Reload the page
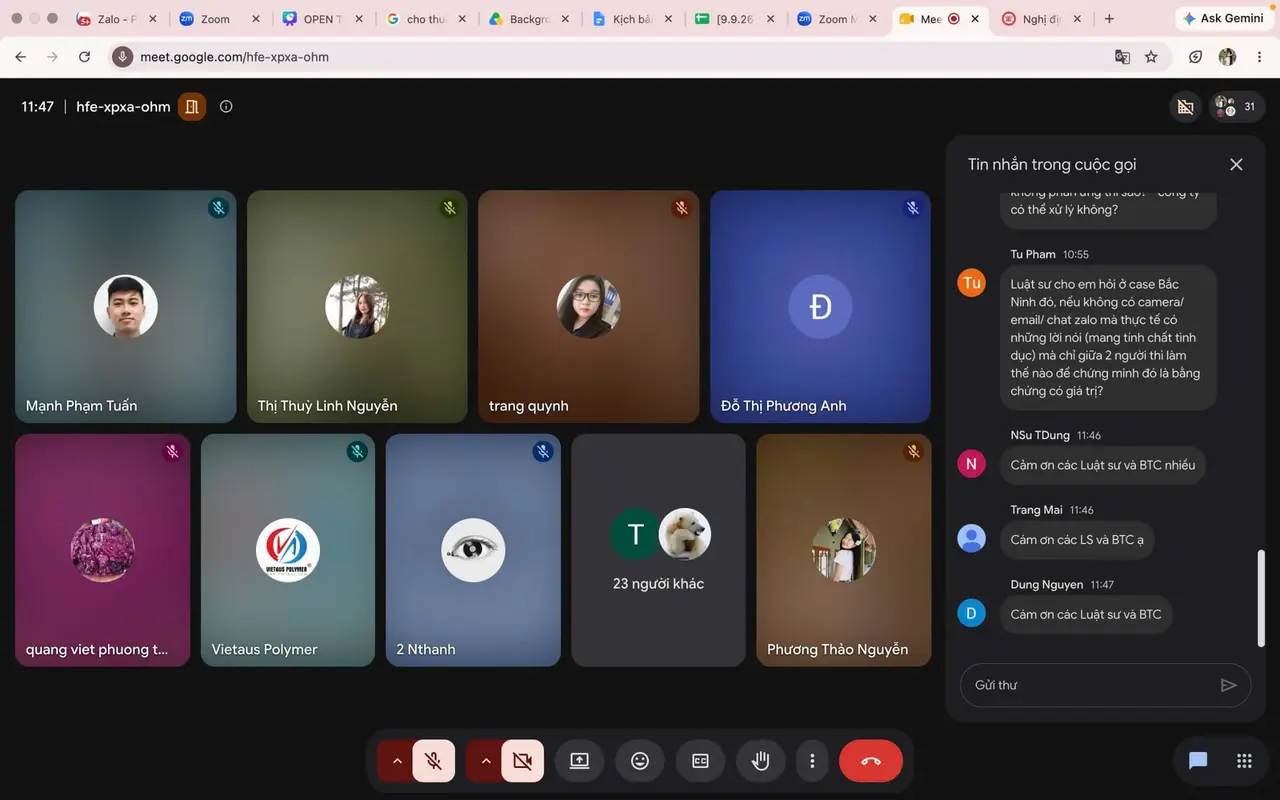This screenshot has width=1280, height=800. click(x=84, y=57)
